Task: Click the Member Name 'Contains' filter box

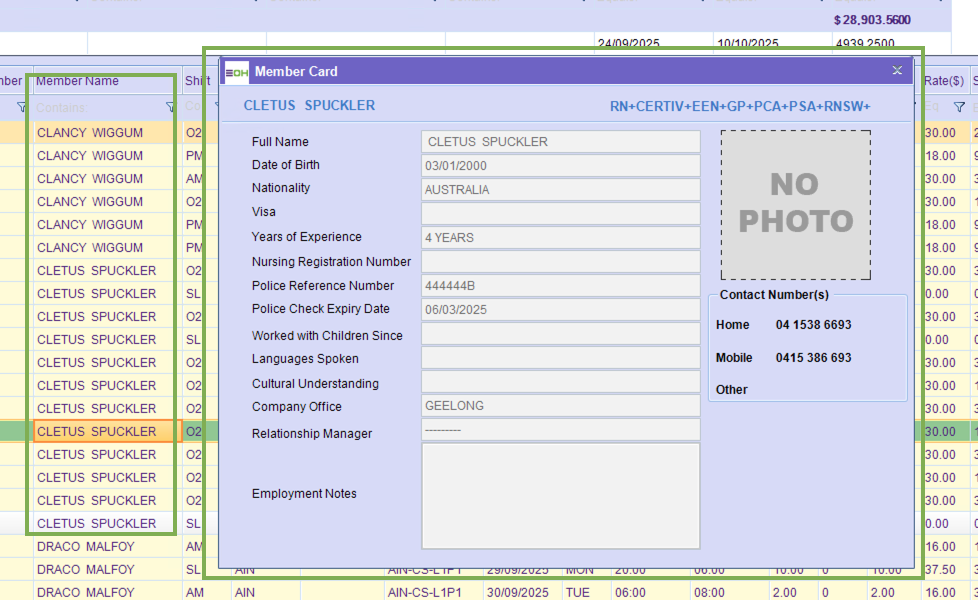Action: pyautogui.click(x=95, y=107)
